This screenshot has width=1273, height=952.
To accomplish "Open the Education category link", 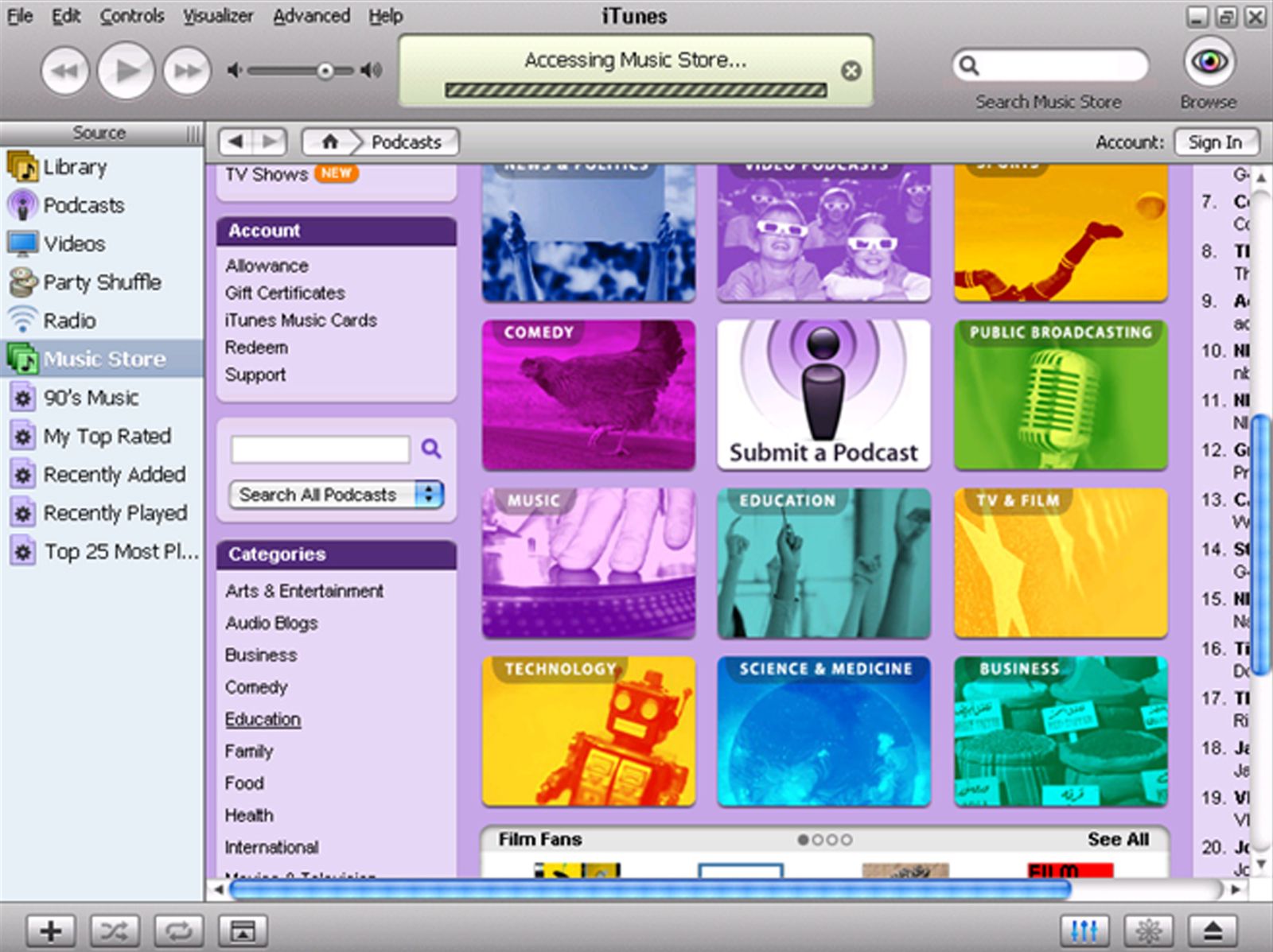I will click(x=263, y=719).
